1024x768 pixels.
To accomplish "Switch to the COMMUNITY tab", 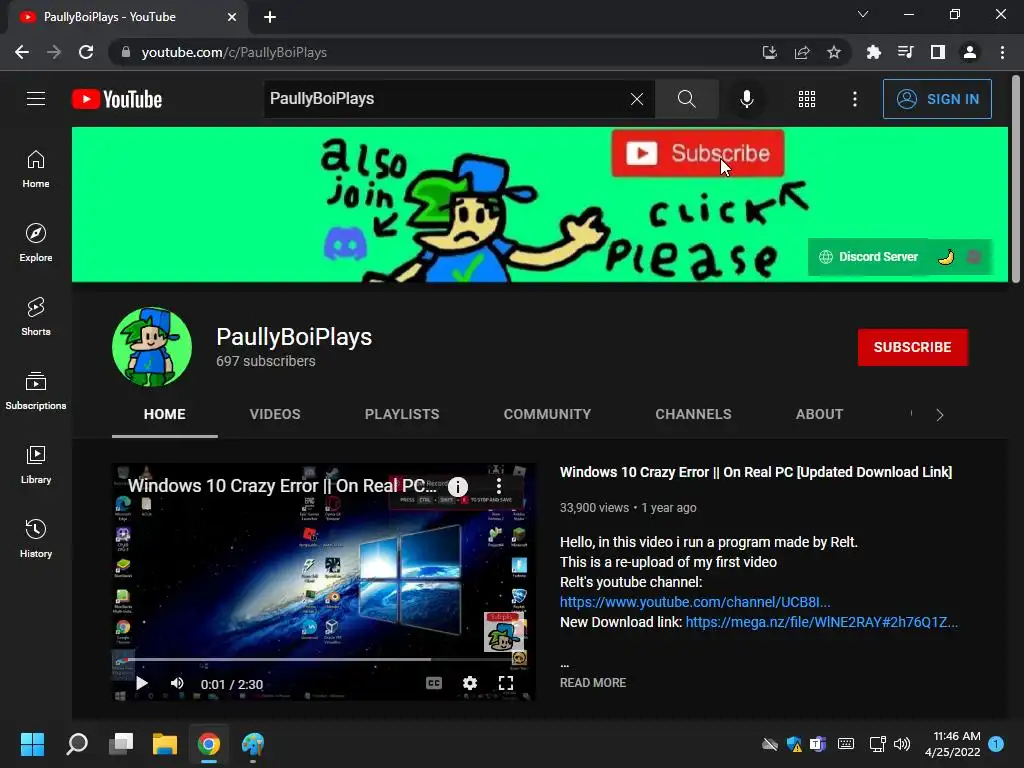I will pyautogui.click(x=547, y=414).
